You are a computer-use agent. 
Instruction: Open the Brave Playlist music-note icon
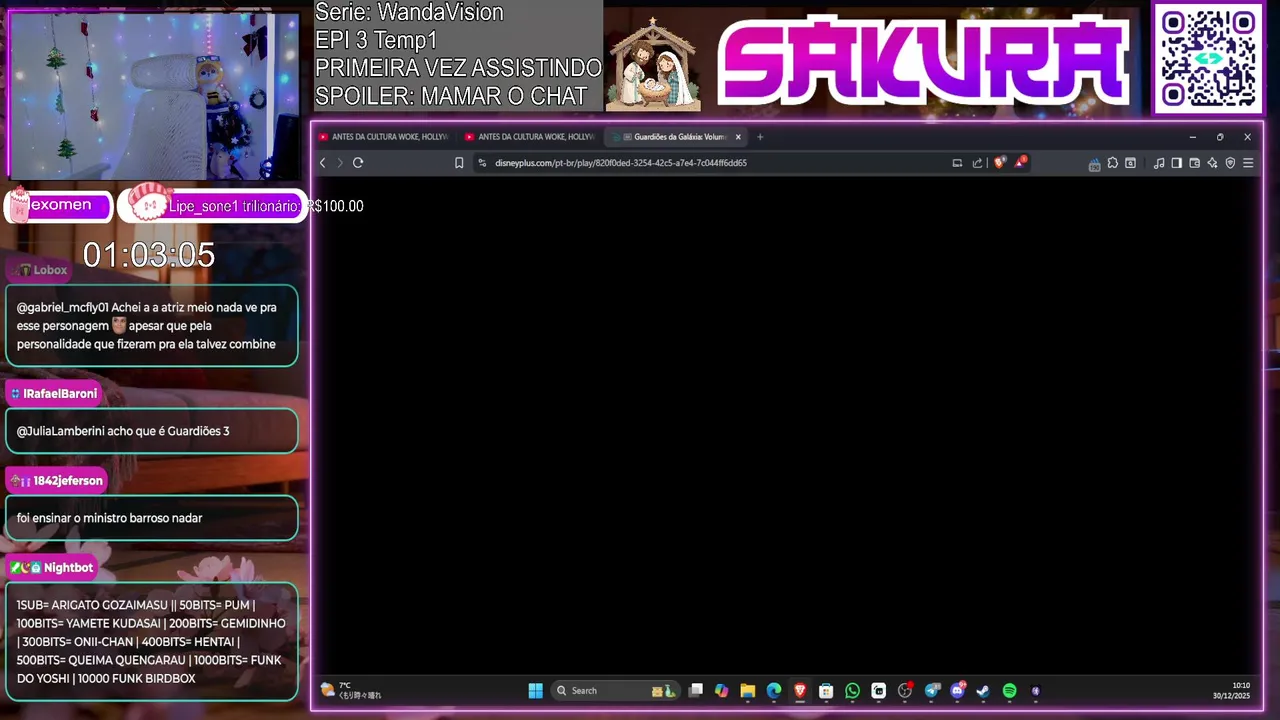point(1158,163)
